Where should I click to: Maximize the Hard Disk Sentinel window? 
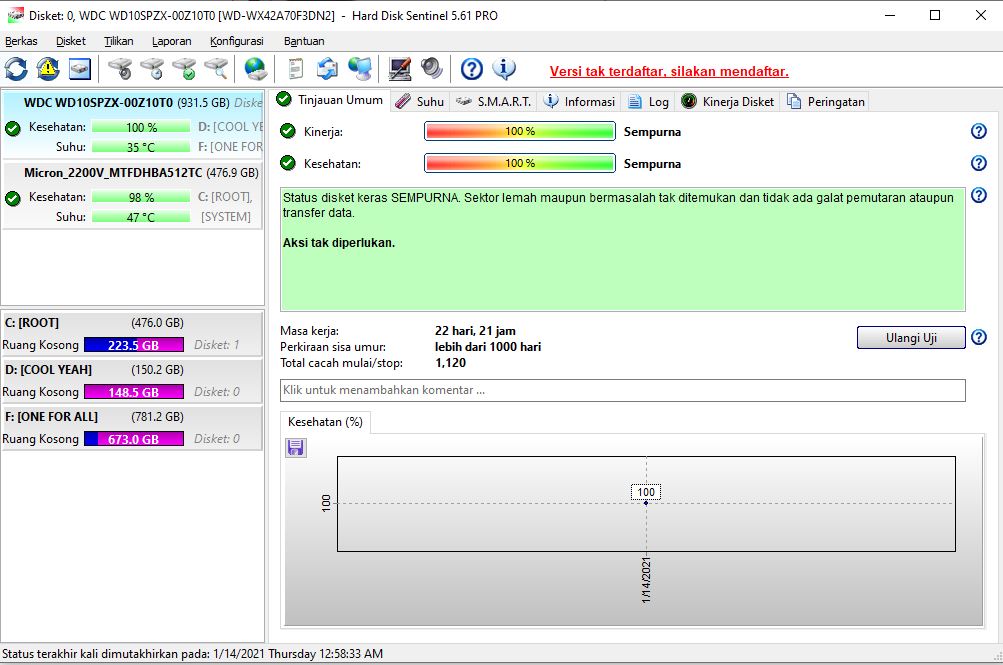935,15
